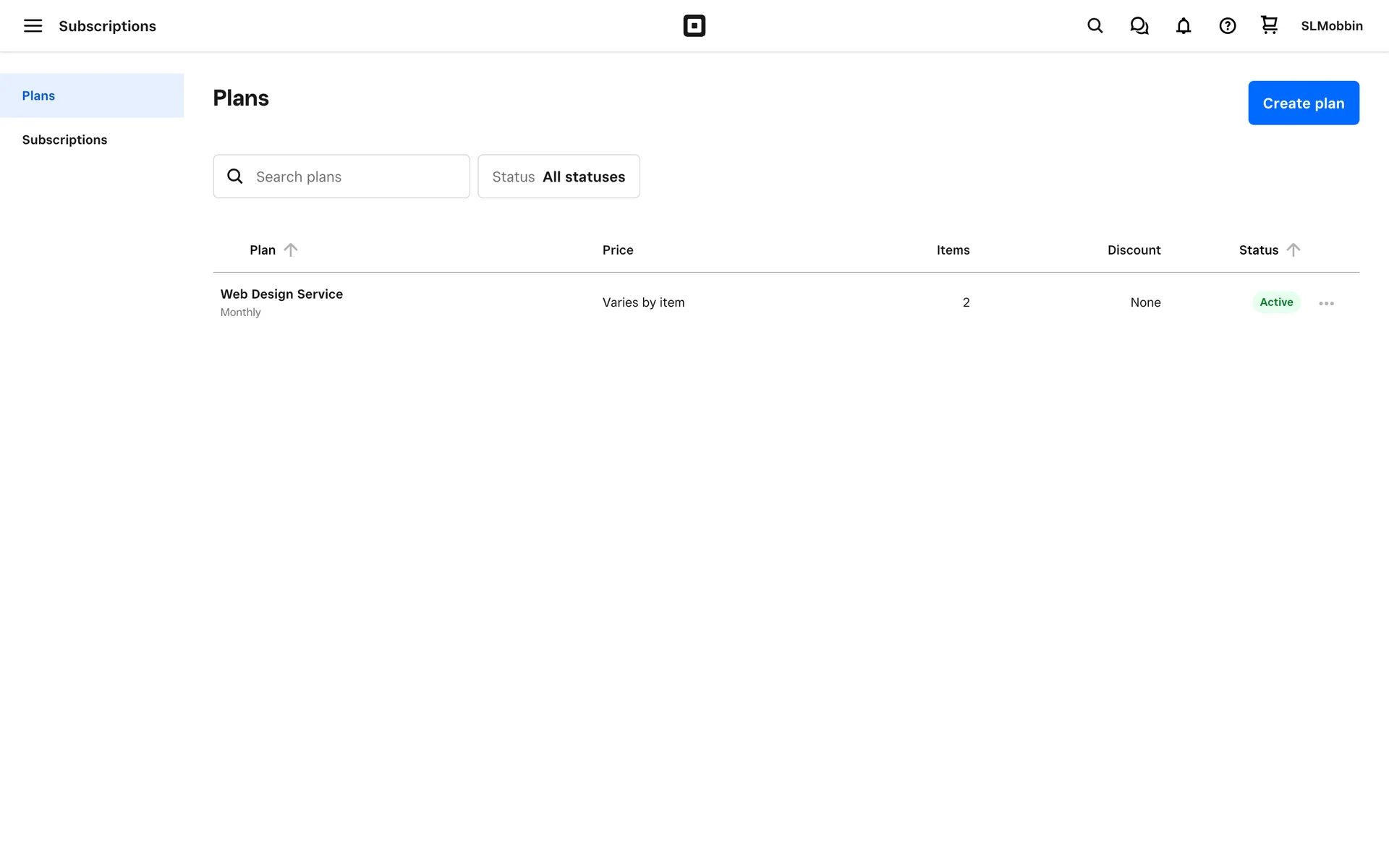
Task: Sort by the Status column arrow
Action: pyautogui.click(x=1293, y=250)
